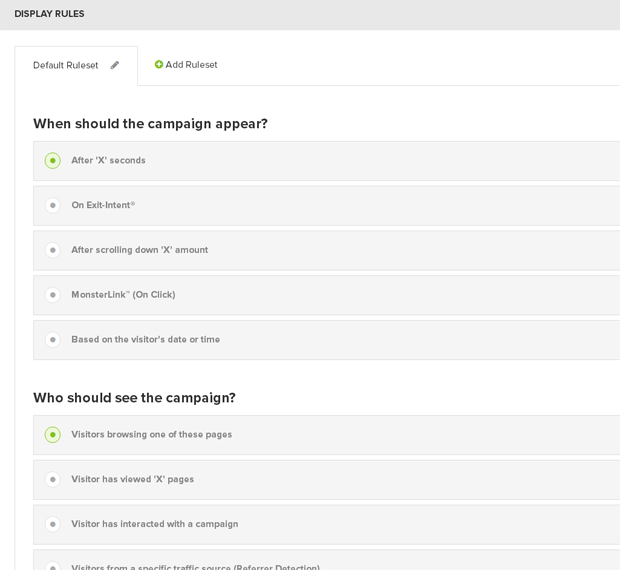The height and width of the screenshot is (570, 620).
Task: Enable the On Exit-Intent radio option
Action: [x=53, y=206]
